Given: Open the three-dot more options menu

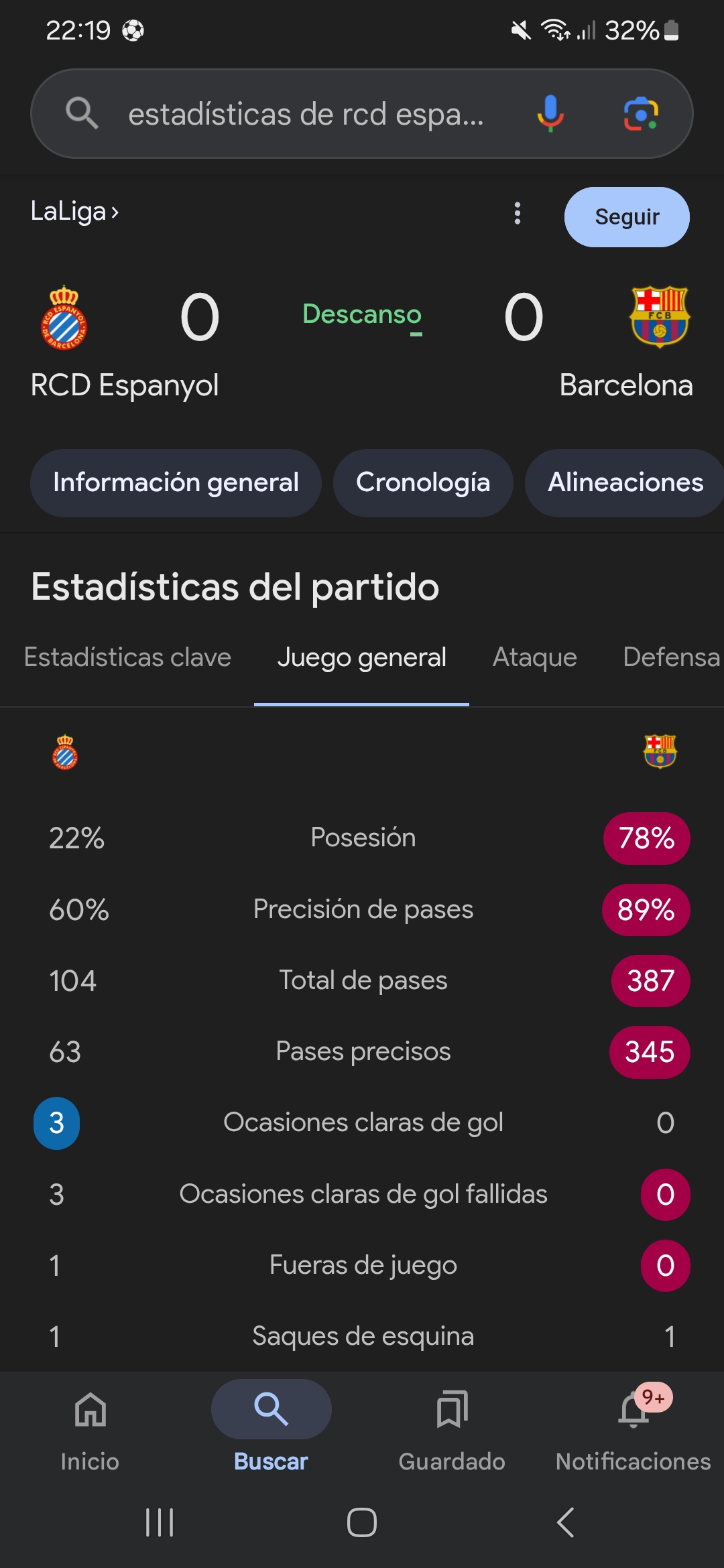Looking at the screenshot, I should coord(517,214).
